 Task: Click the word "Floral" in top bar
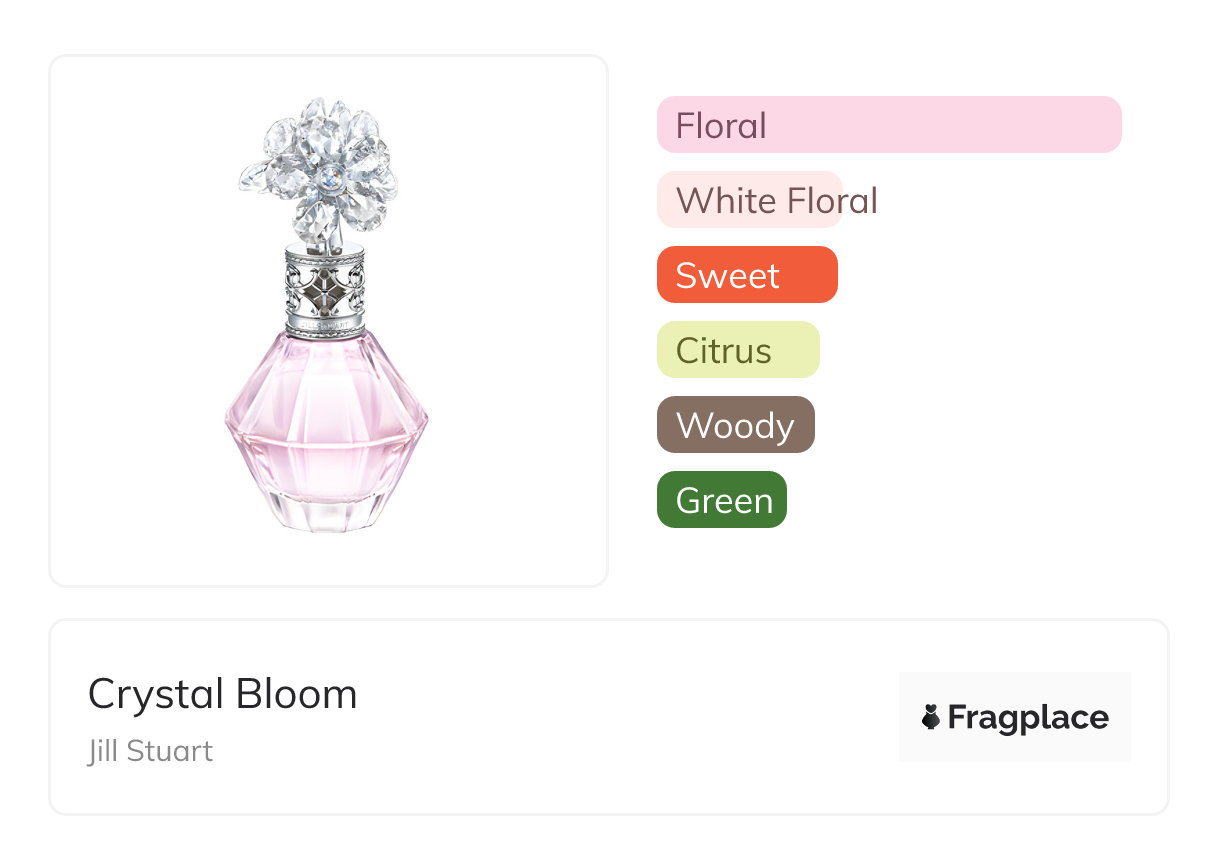click(721, 126)
